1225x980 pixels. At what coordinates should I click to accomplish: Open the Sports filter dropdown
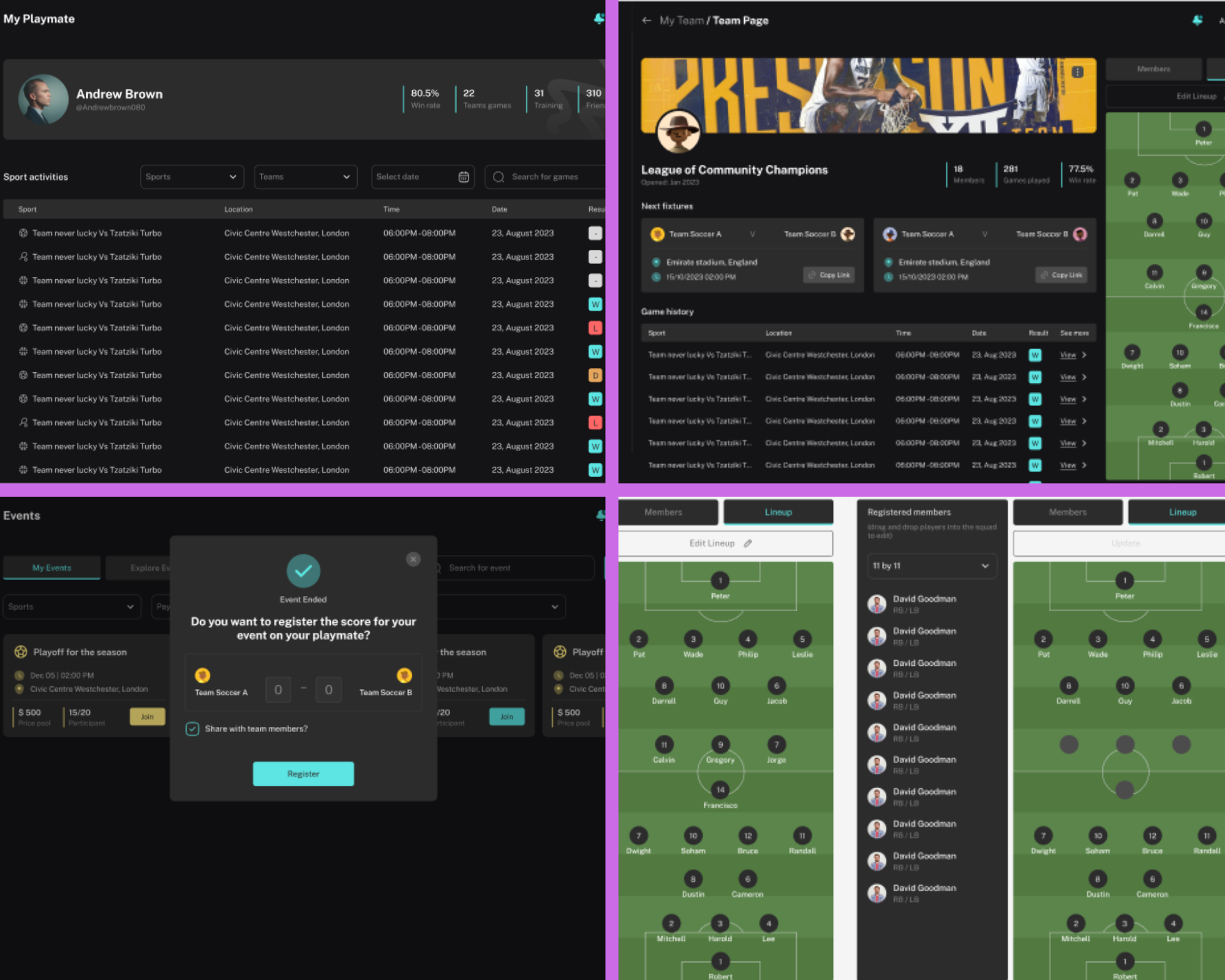(192, 176)
